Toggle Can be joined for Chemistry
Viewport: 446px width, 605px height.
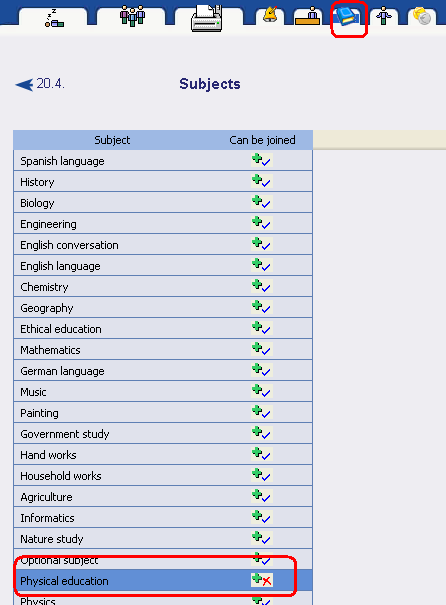click(x=262, y=286)
